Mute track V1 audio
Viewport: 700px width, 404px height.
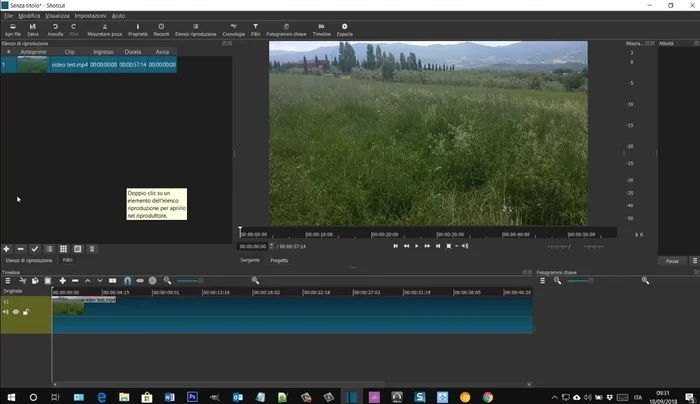(x=6, y=312)
